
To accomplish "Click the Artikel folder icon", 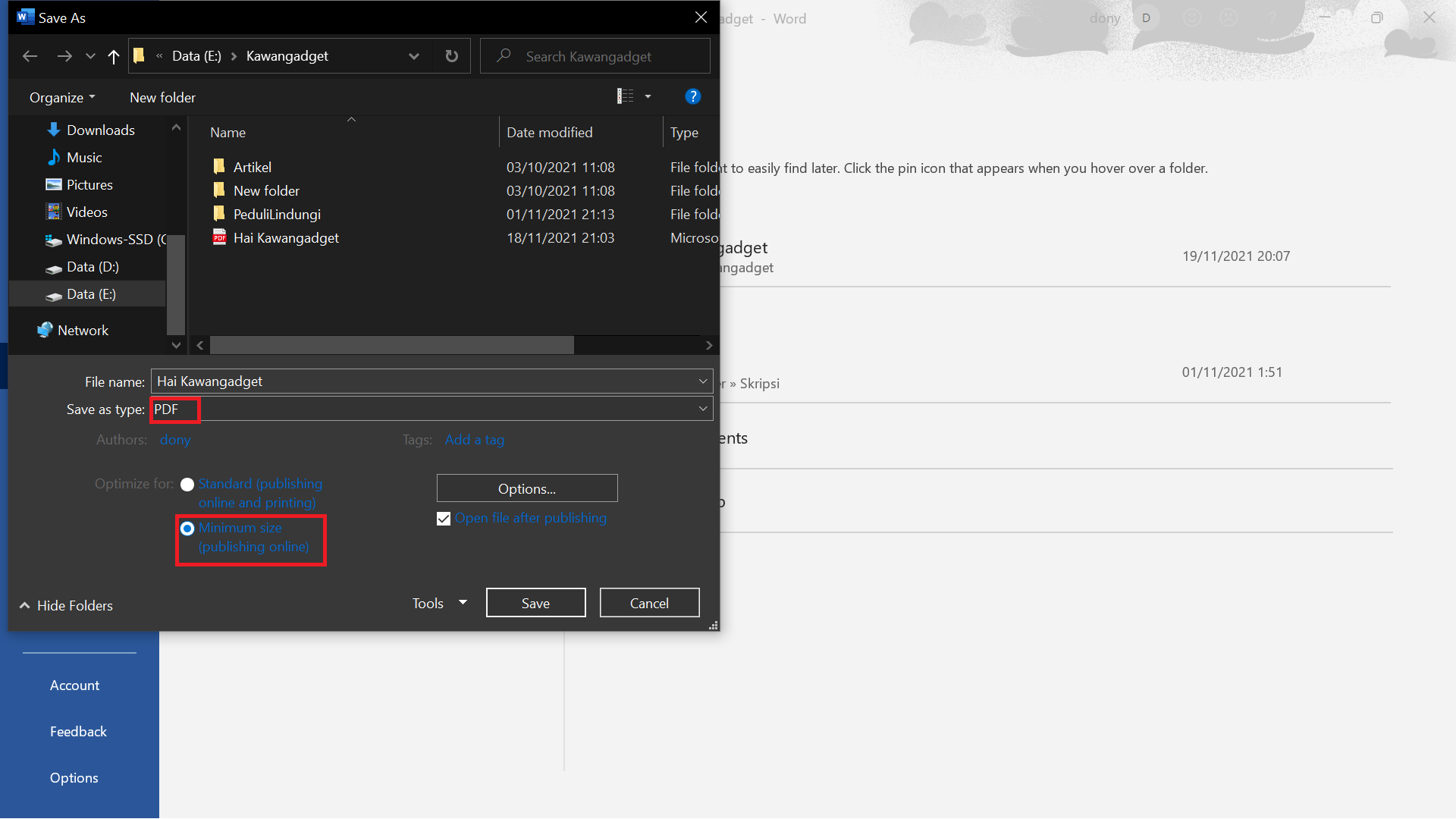I will click(219, 166).
